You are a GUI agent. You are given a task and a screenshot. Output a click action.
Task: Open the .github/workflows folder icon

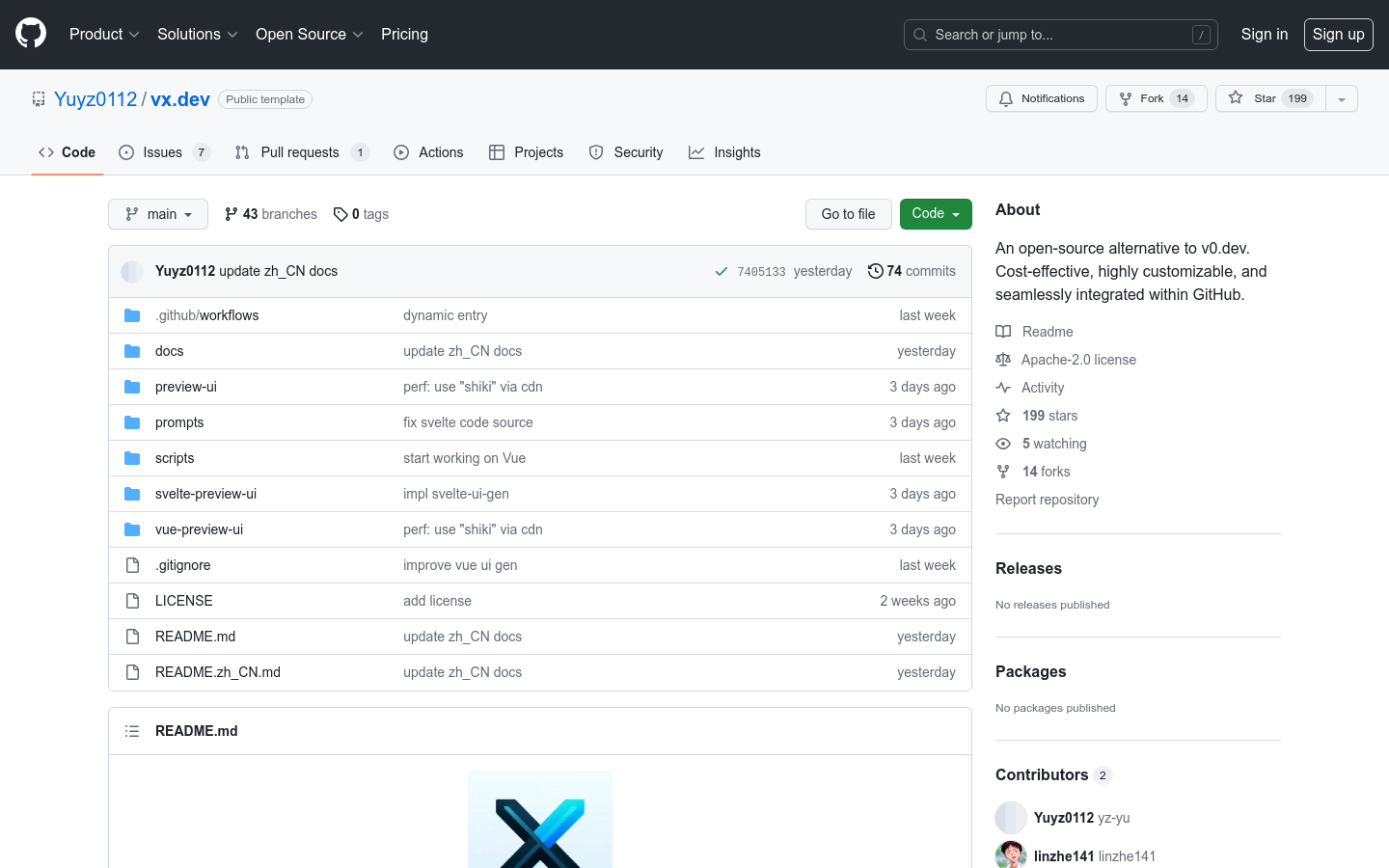click(x=132, y=315)
